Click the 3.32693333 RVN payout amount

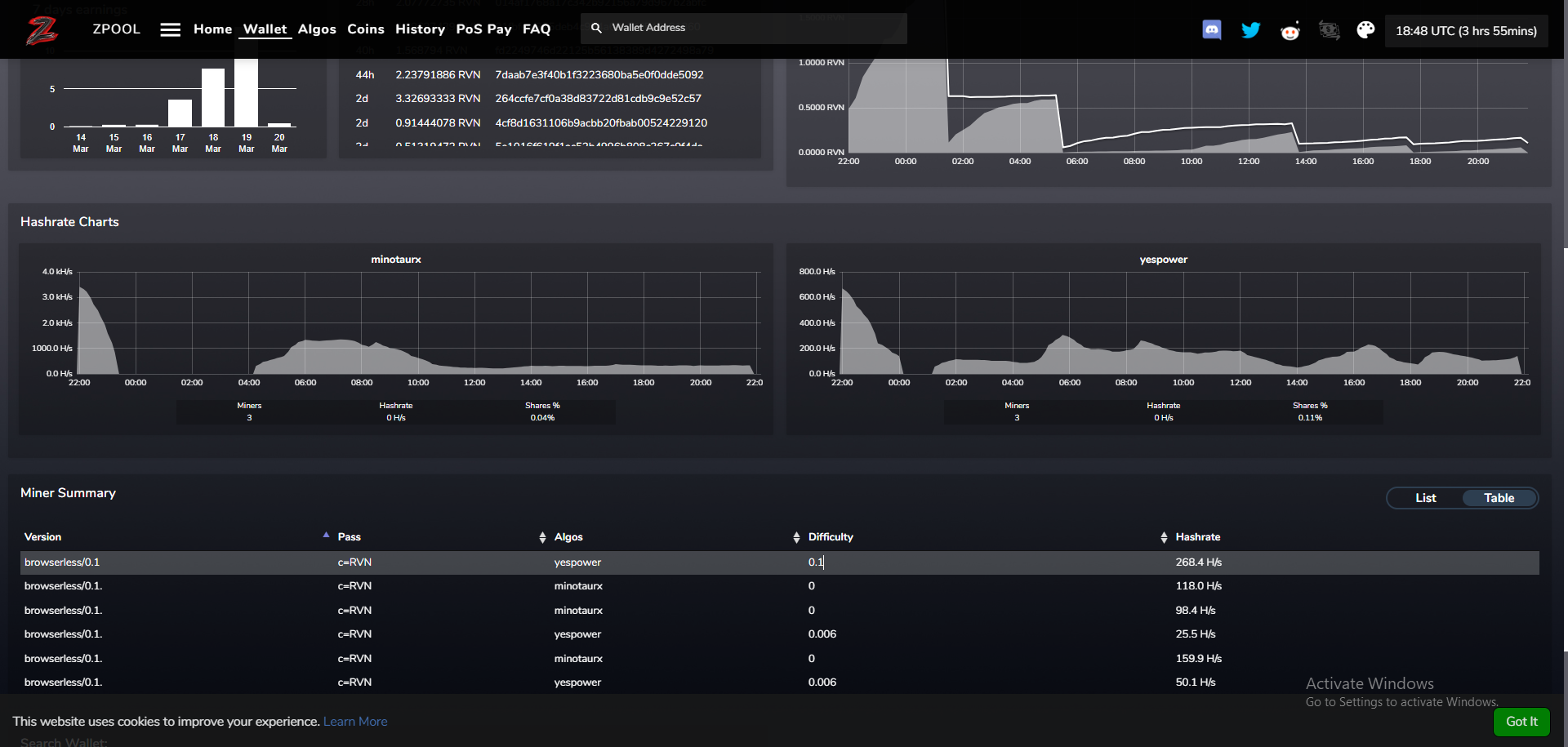coord(438,99)
